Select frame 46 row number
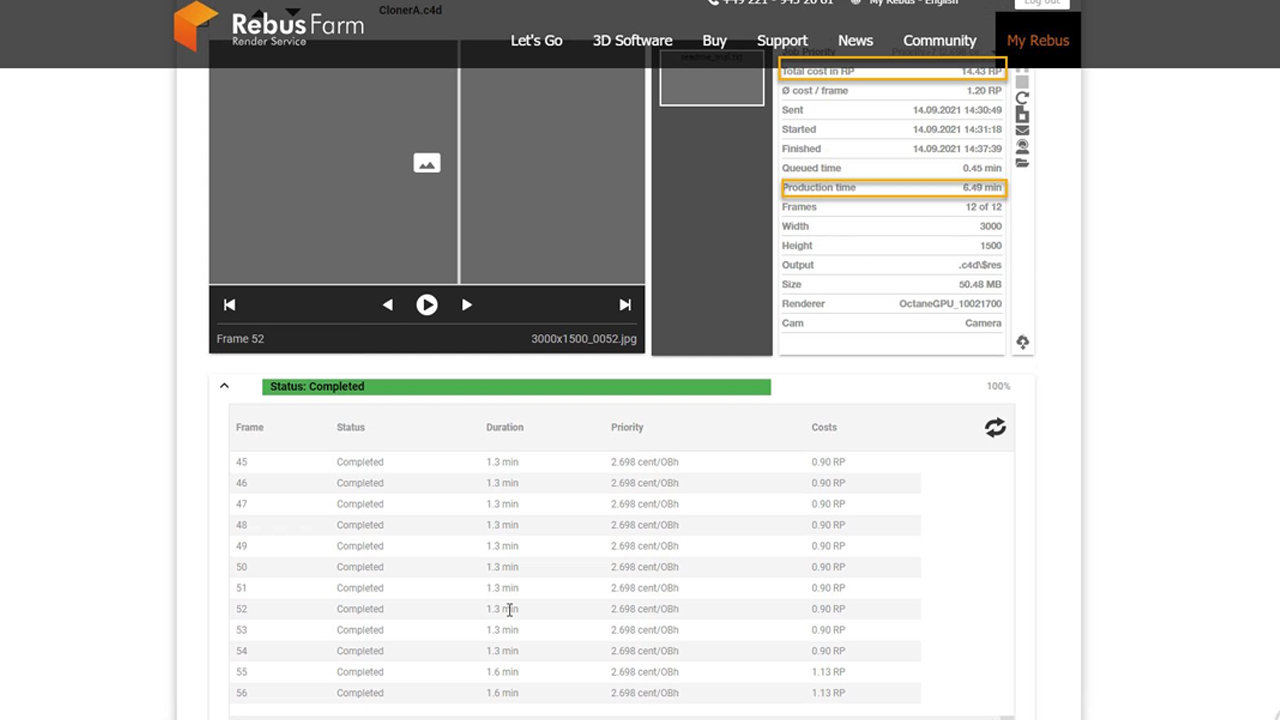 pos(242,483)
